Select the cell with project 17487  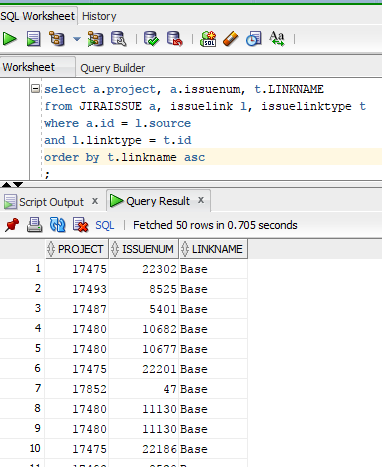(x=77, y=309)
